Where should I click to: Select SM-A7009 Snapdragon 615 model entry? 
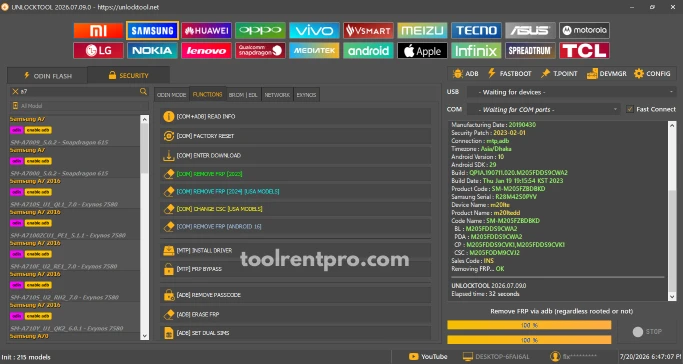[74, 131]
